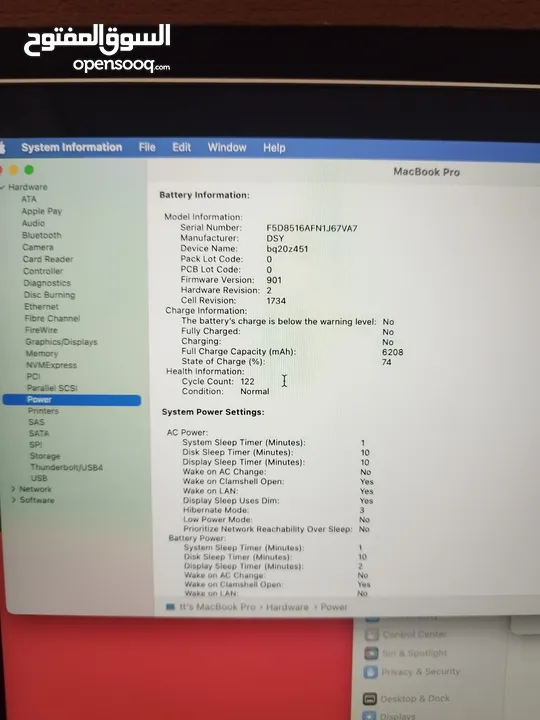Select SPI in the sidebar
The image size is (540, 720).
(35, 444)
